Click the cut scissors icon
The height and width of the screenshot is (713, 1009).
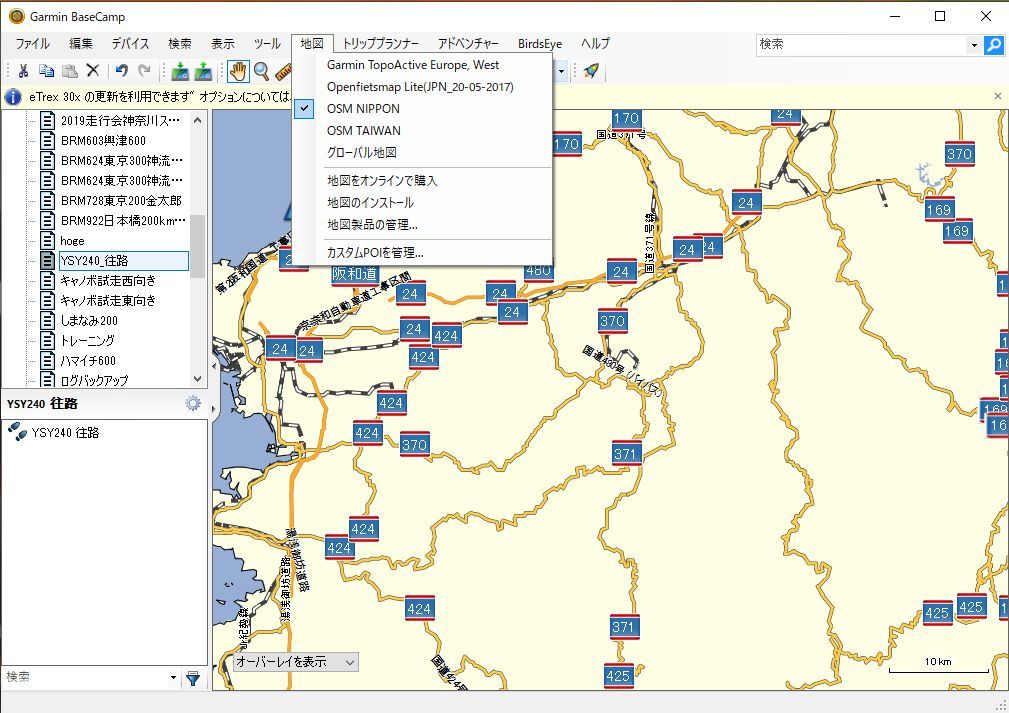tap(23, 70)
